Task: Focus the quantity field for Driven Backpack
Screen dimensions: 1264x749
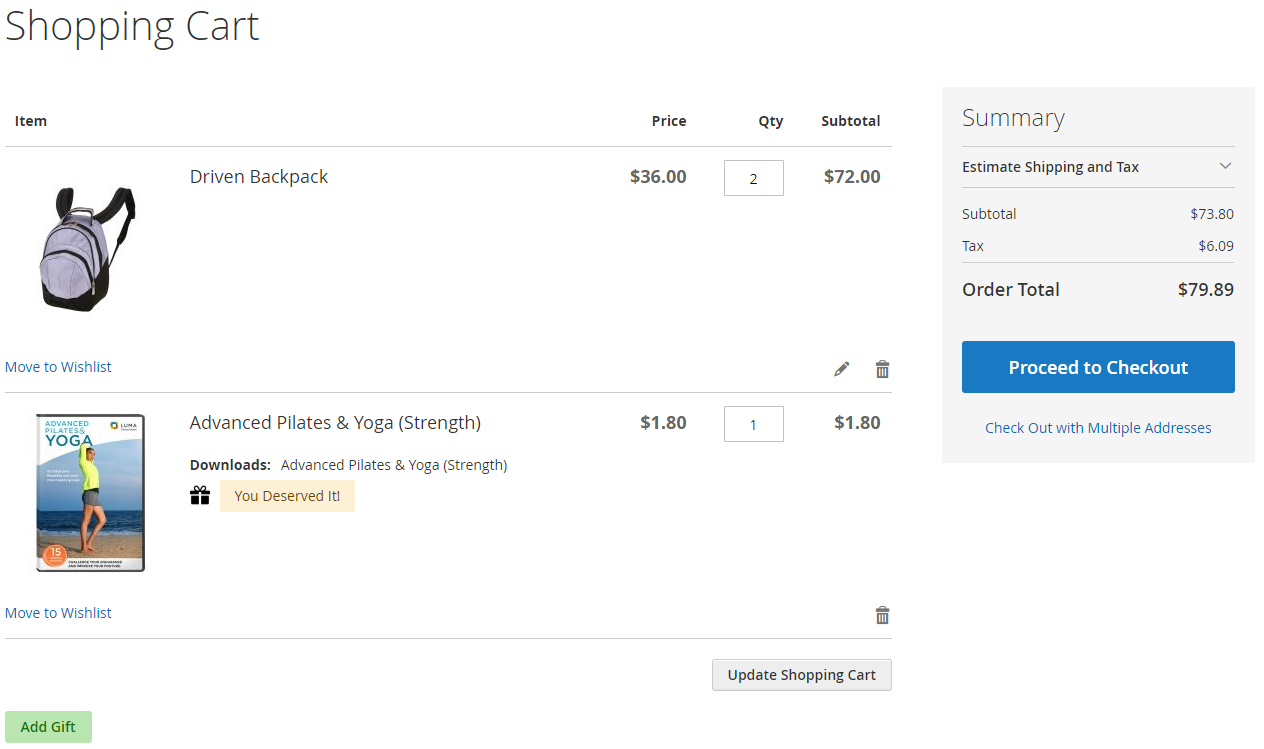Action: pyautogui.click(x=753, y=178)
